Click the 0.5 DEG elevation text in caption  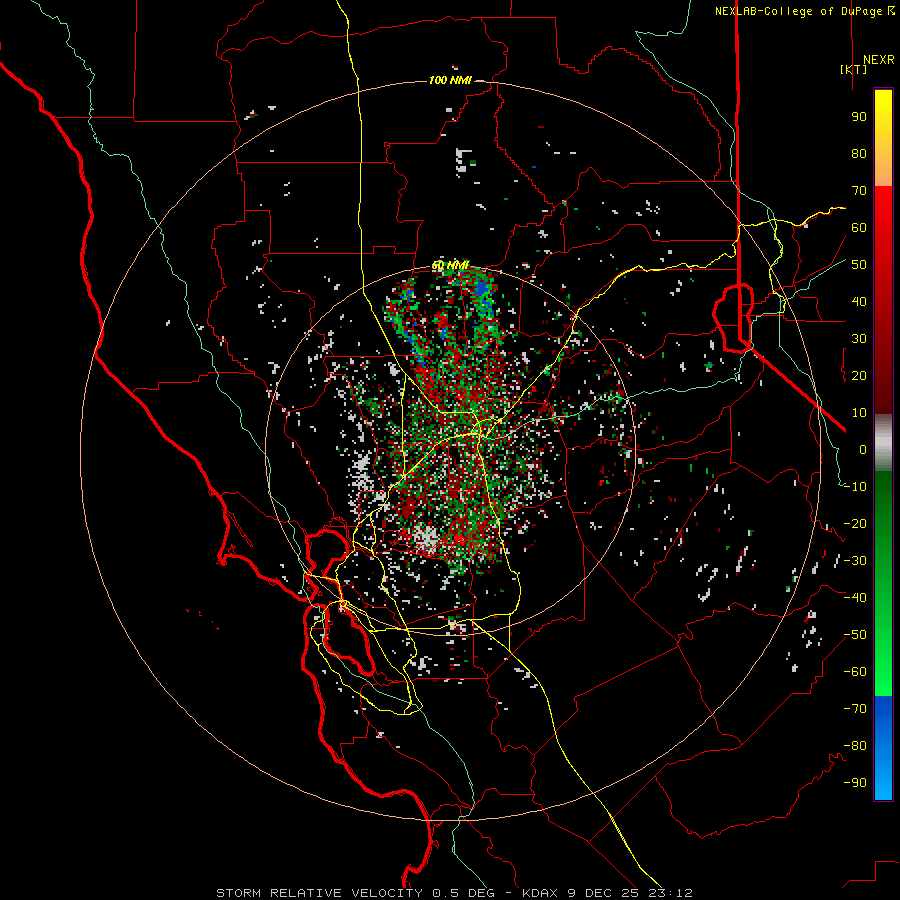tap(463, 893)
